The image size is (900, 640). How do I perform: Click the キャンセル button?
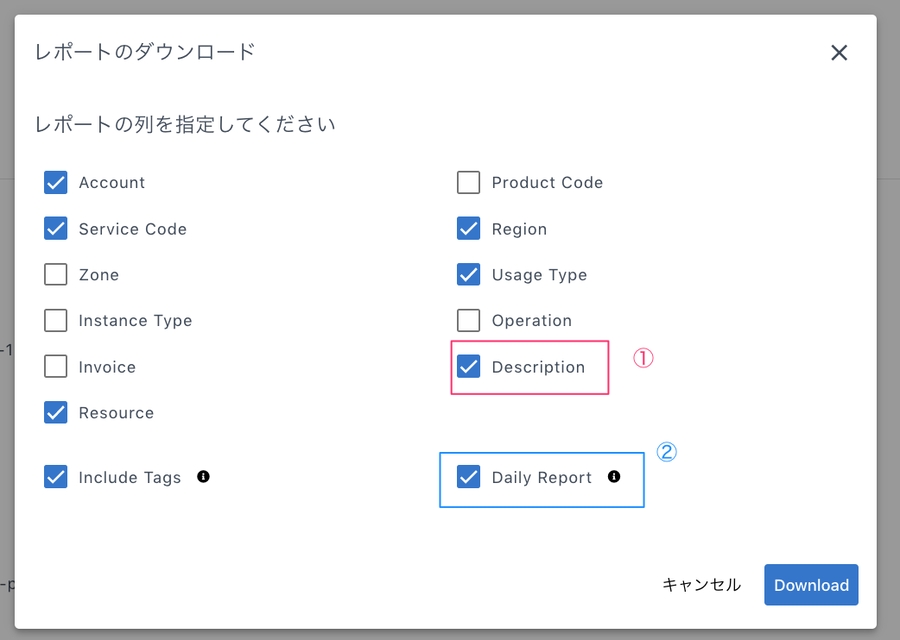coord(701,585)
